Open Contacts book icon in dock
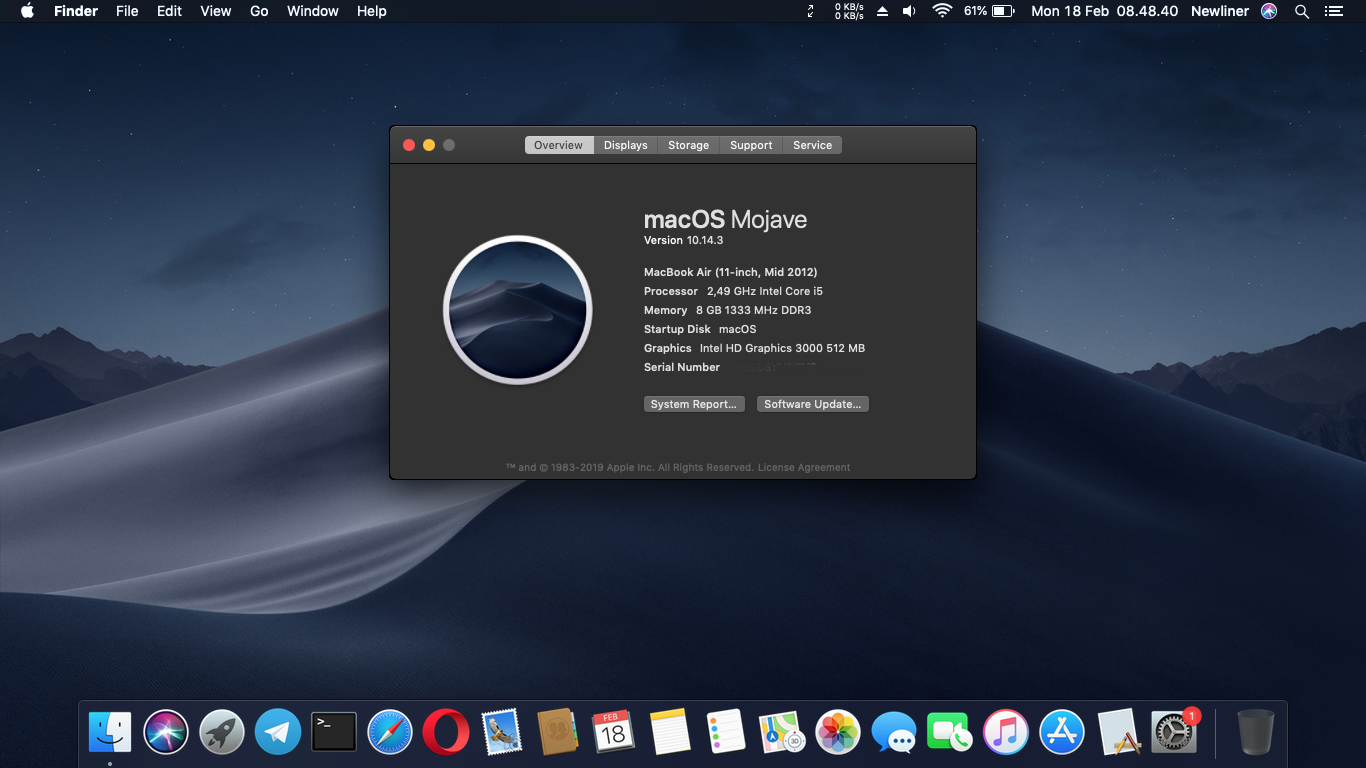The height and width of the screenshot is (768, 1366). 558,732
